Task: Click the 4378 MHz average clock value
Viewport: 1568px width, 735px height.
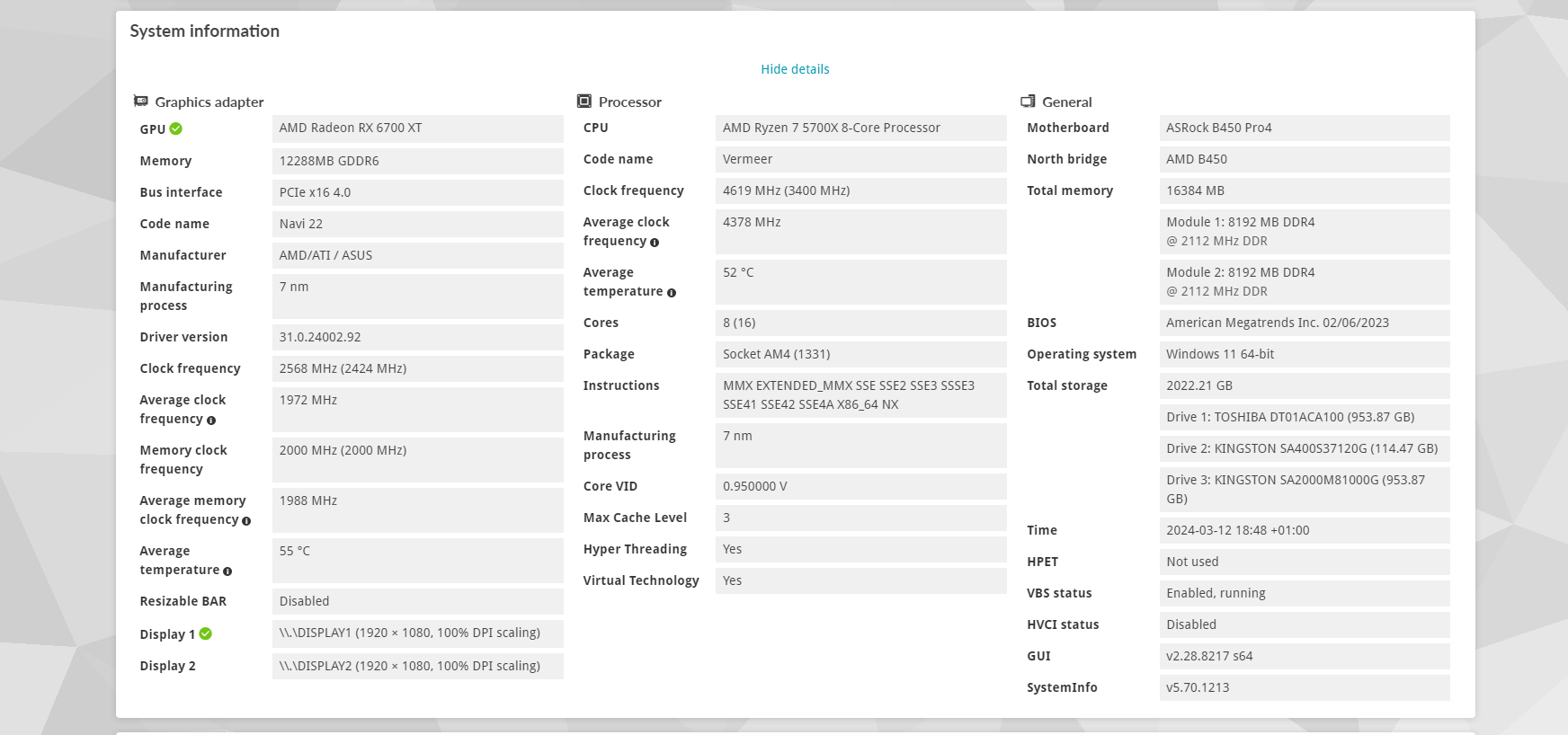Action: coord(861,232)
